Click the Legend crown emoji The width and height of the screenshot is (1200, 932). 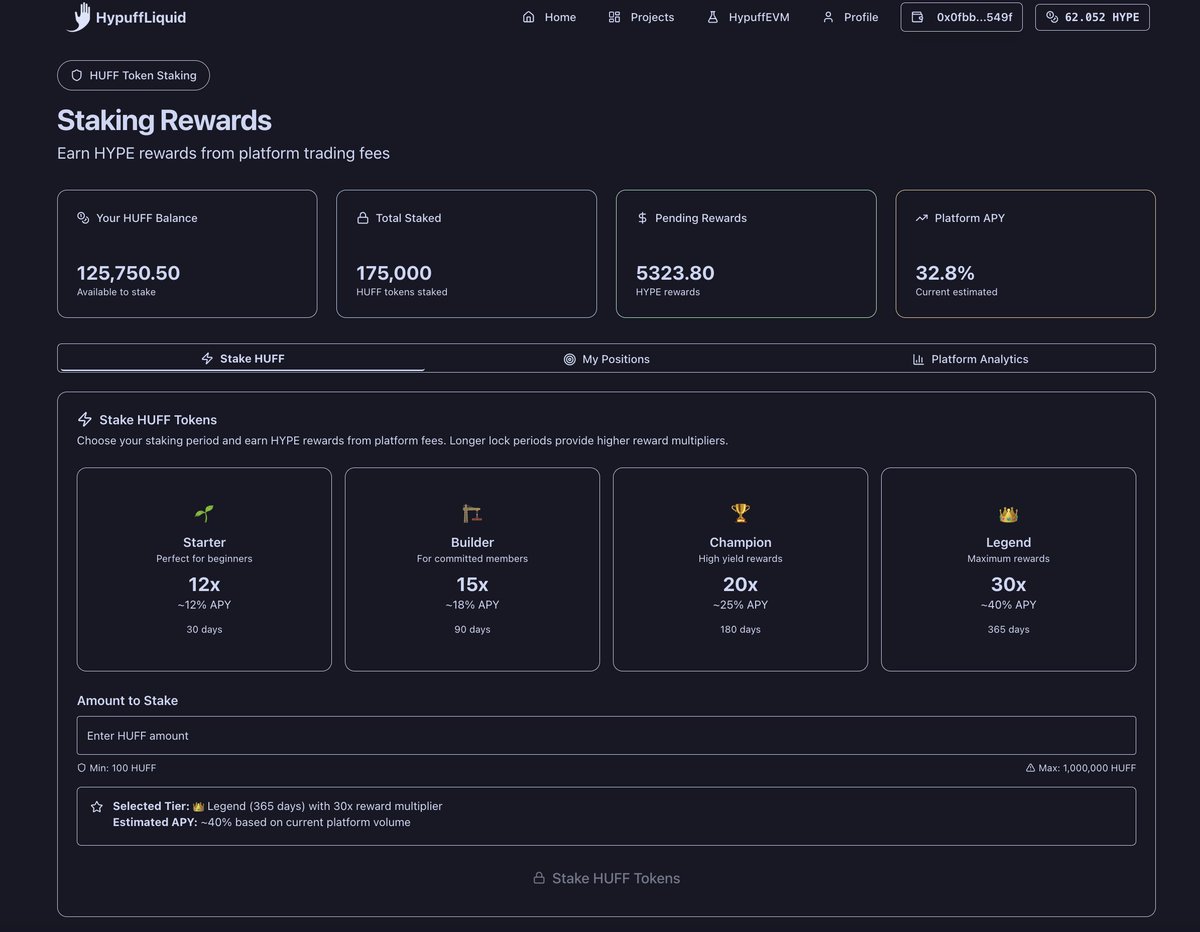1008,514
